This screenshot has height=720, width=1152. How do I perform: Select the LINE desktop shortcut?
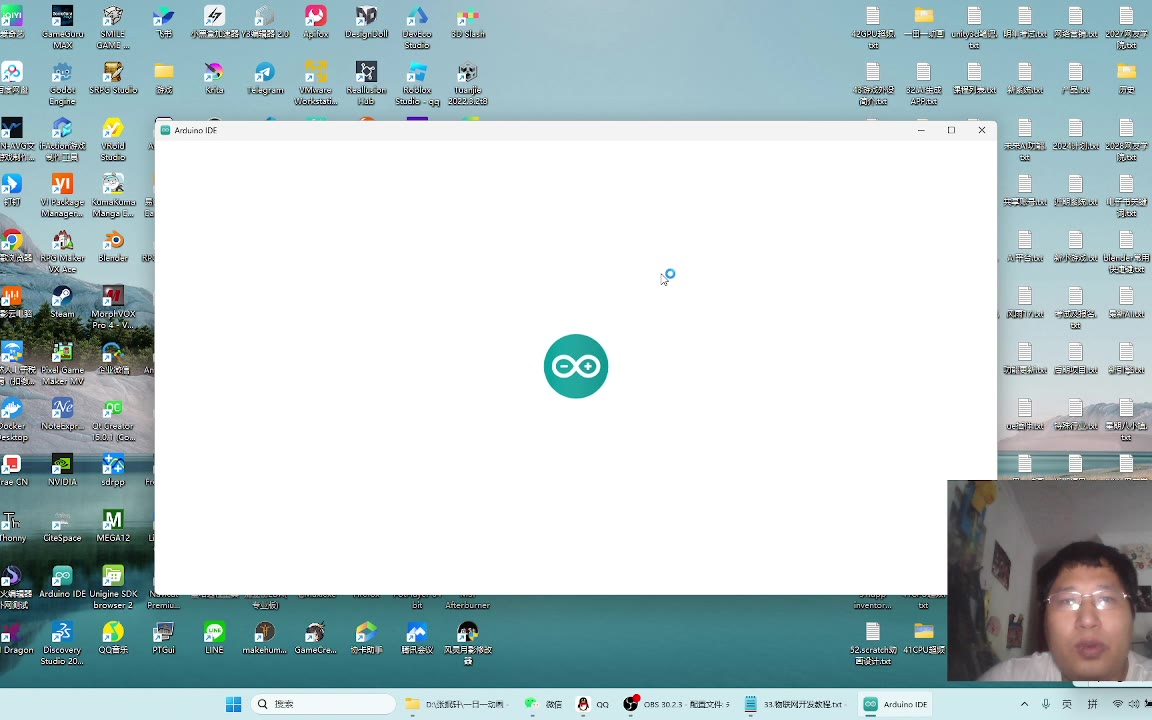pos(214,638)
